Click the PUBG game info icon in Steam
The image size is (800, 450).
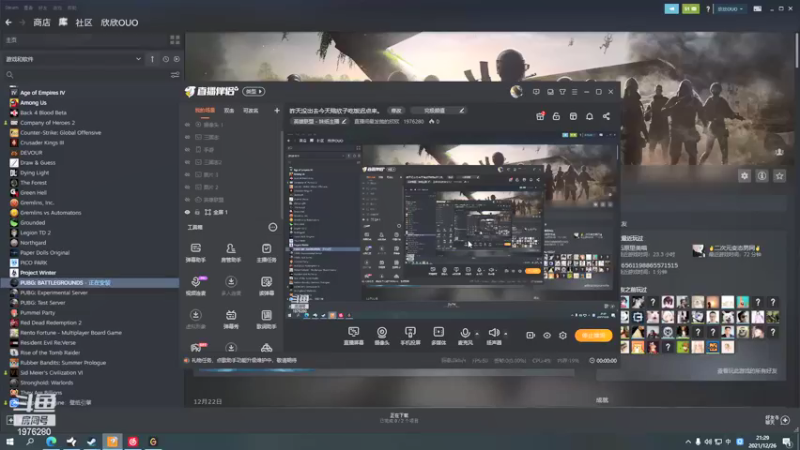coord(762,176)
